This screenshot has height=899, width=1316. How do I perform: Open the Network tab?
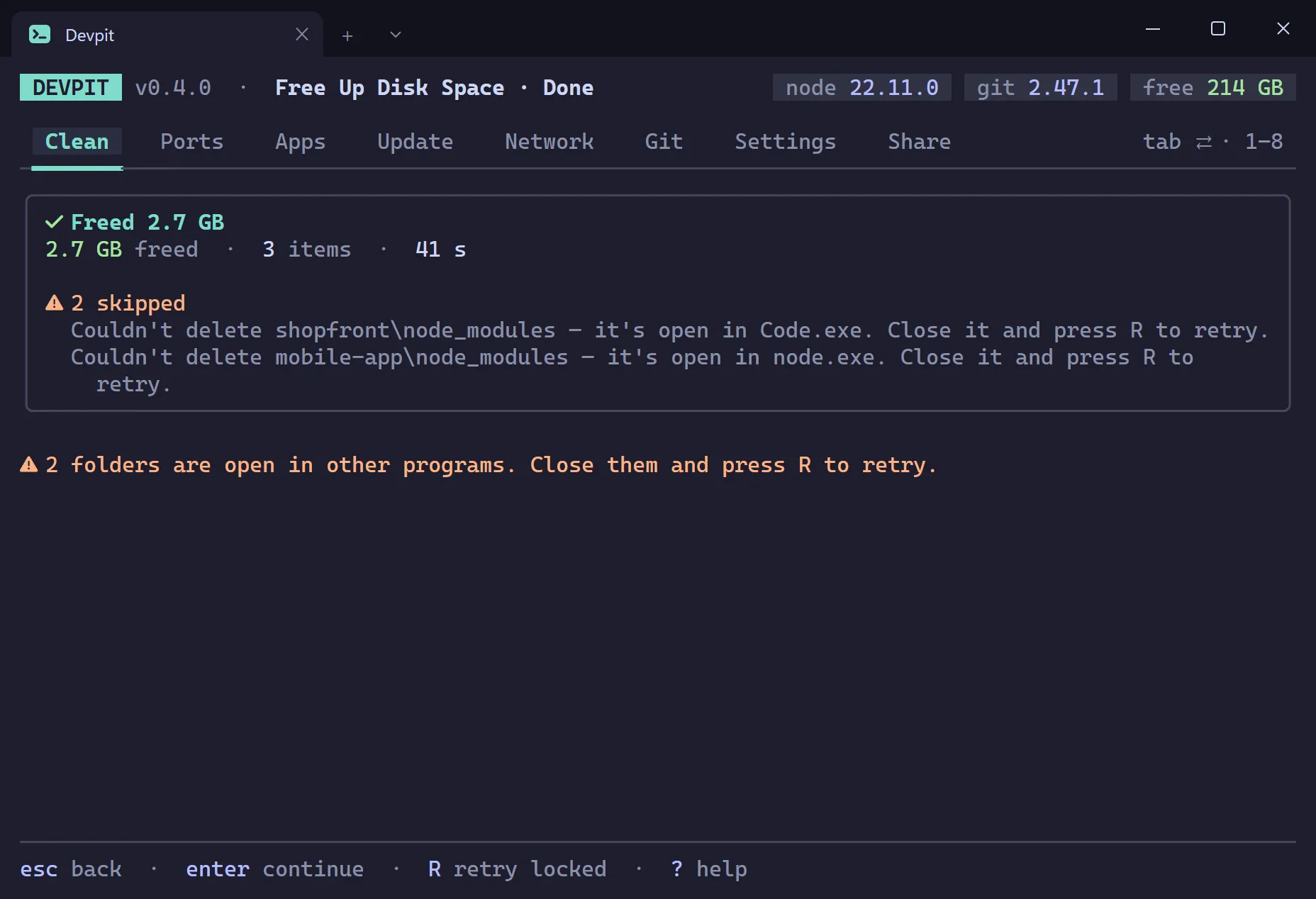(x=549, y=141)
